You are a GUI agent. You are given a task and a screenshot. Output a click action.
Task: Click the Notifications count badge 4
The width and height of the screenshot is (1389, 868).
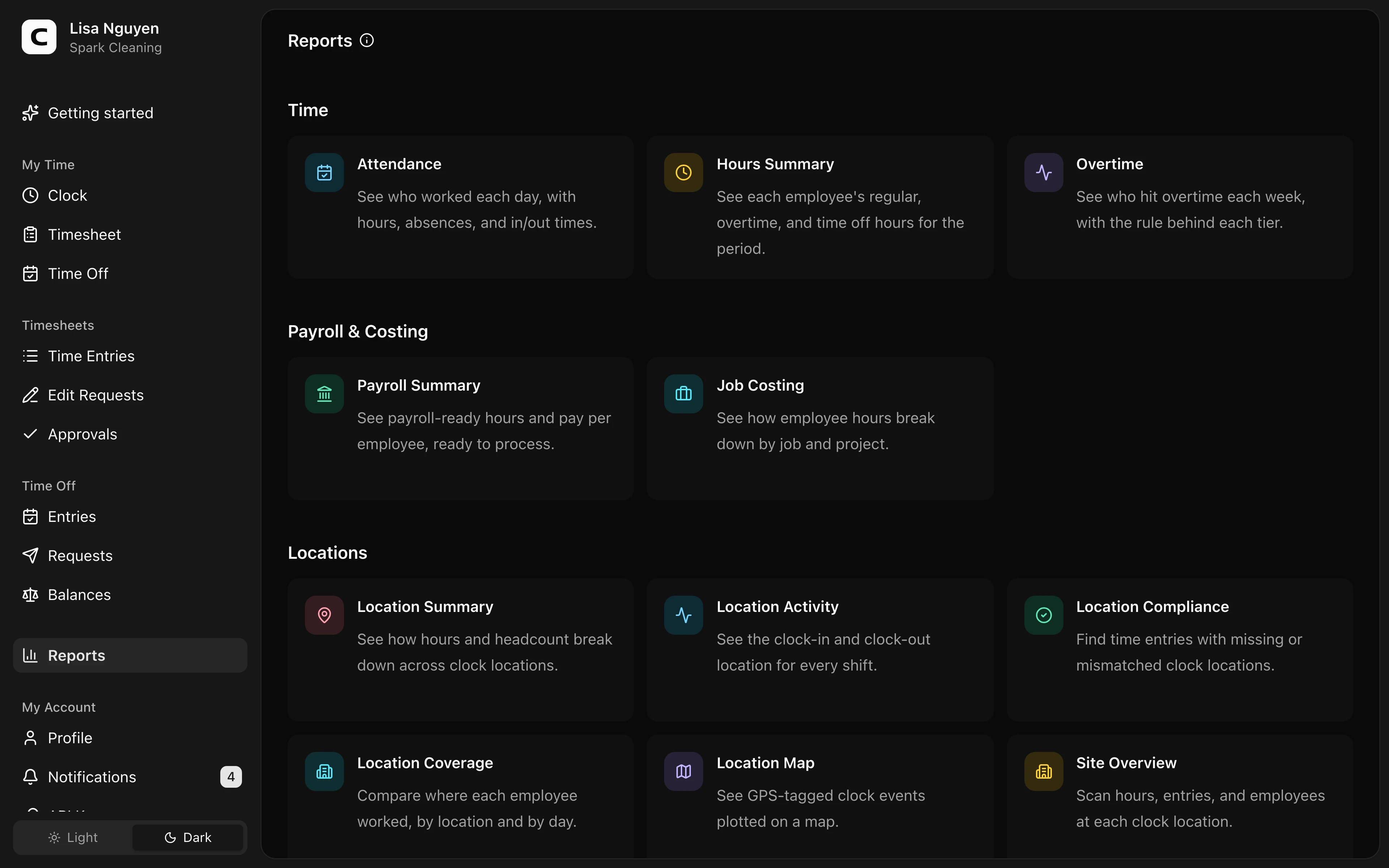coord(231,777)
